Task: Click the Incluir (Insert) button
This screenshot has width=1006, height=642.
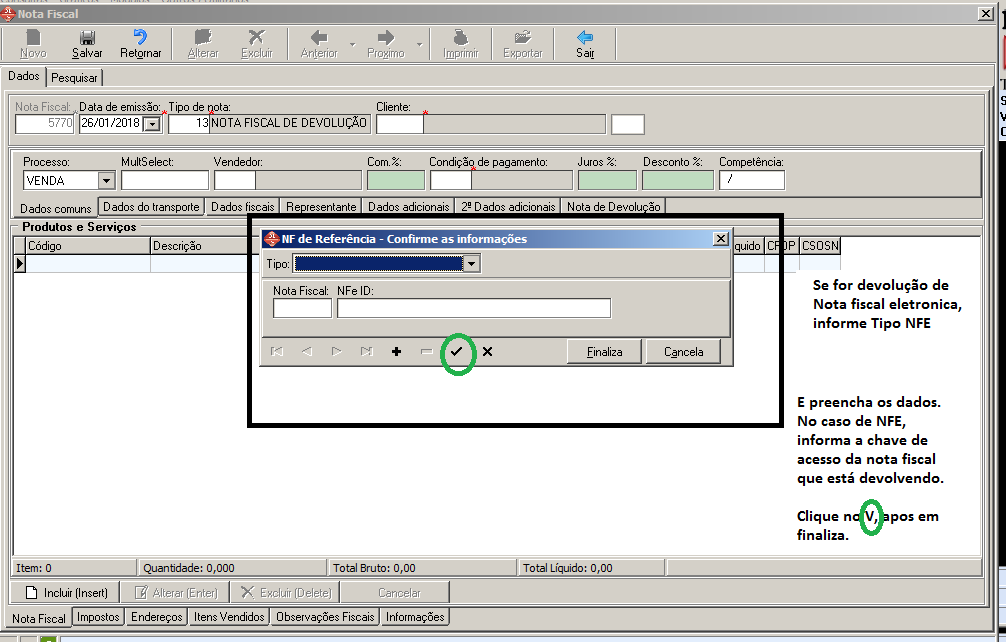Action: tap(66, 593)
